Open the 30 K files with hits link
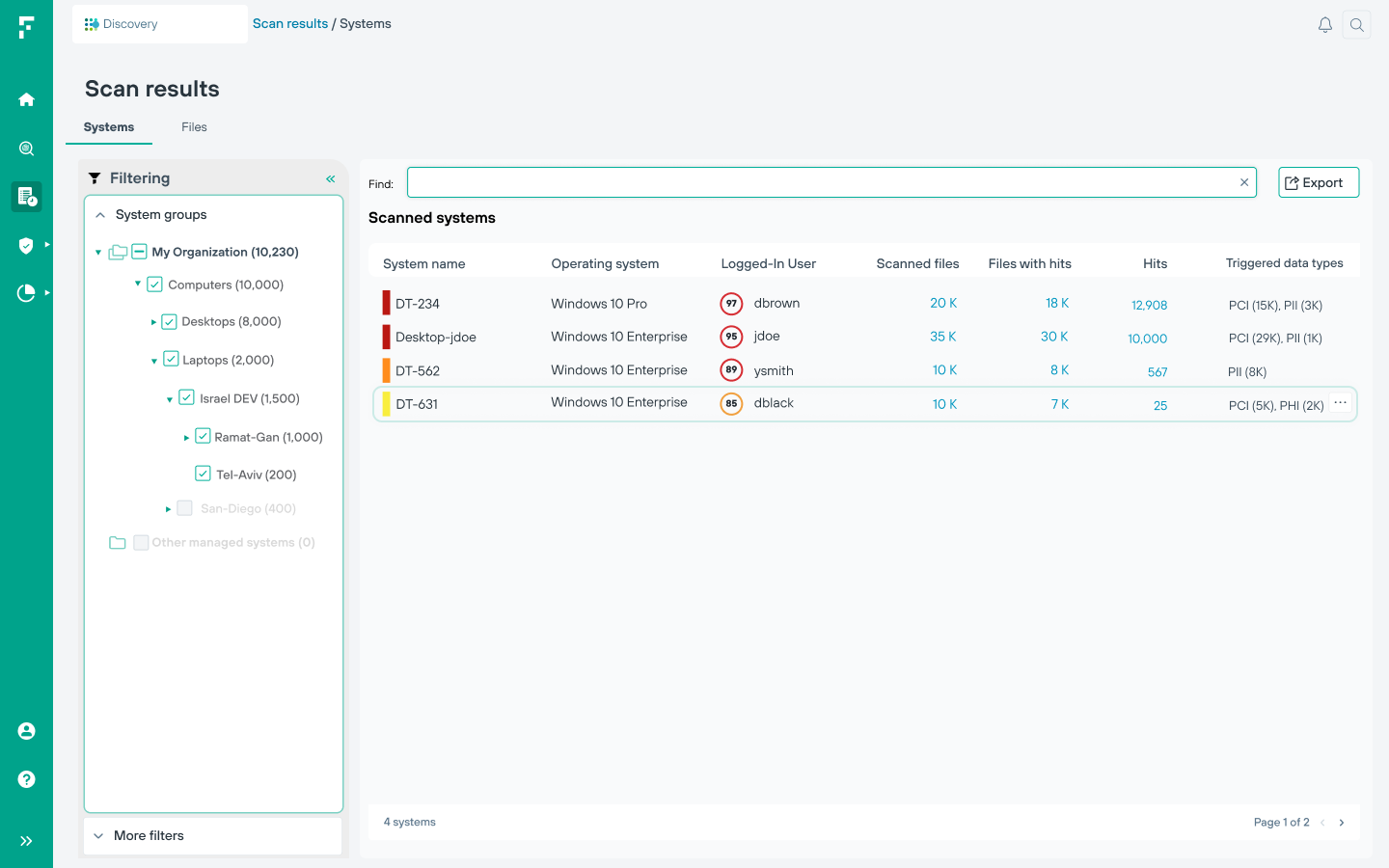Viewport: 1389px width, 868px height. (1054, 337)
